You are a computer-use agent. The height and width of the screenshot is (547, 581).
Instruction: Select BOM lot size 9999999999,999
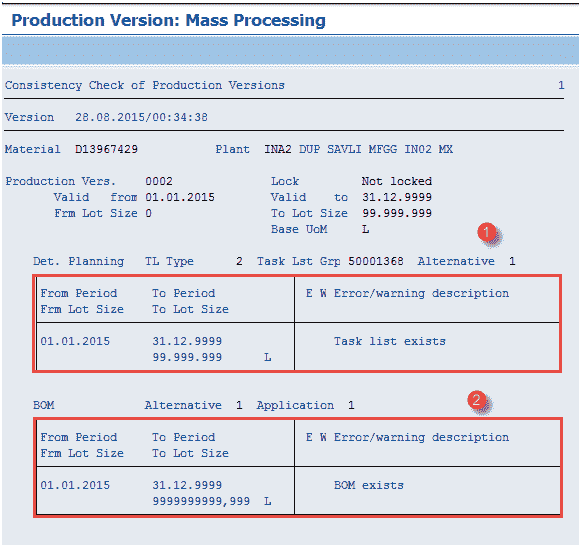201,501
